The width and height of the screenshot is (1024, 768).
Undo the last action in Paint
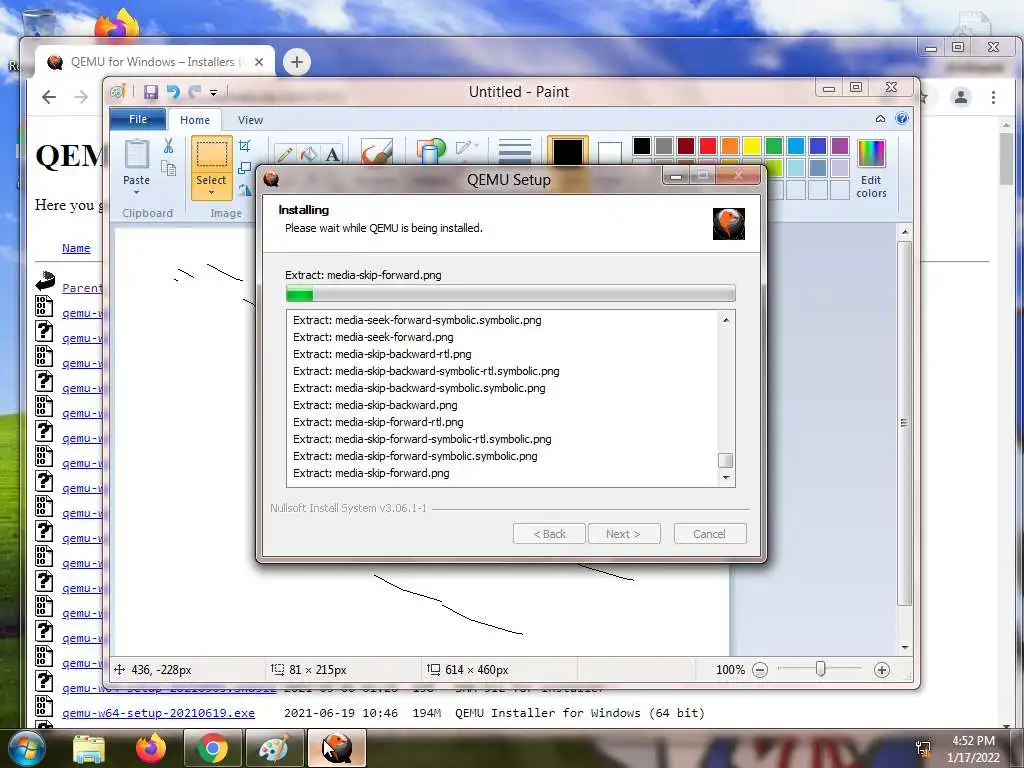(173, 92)
